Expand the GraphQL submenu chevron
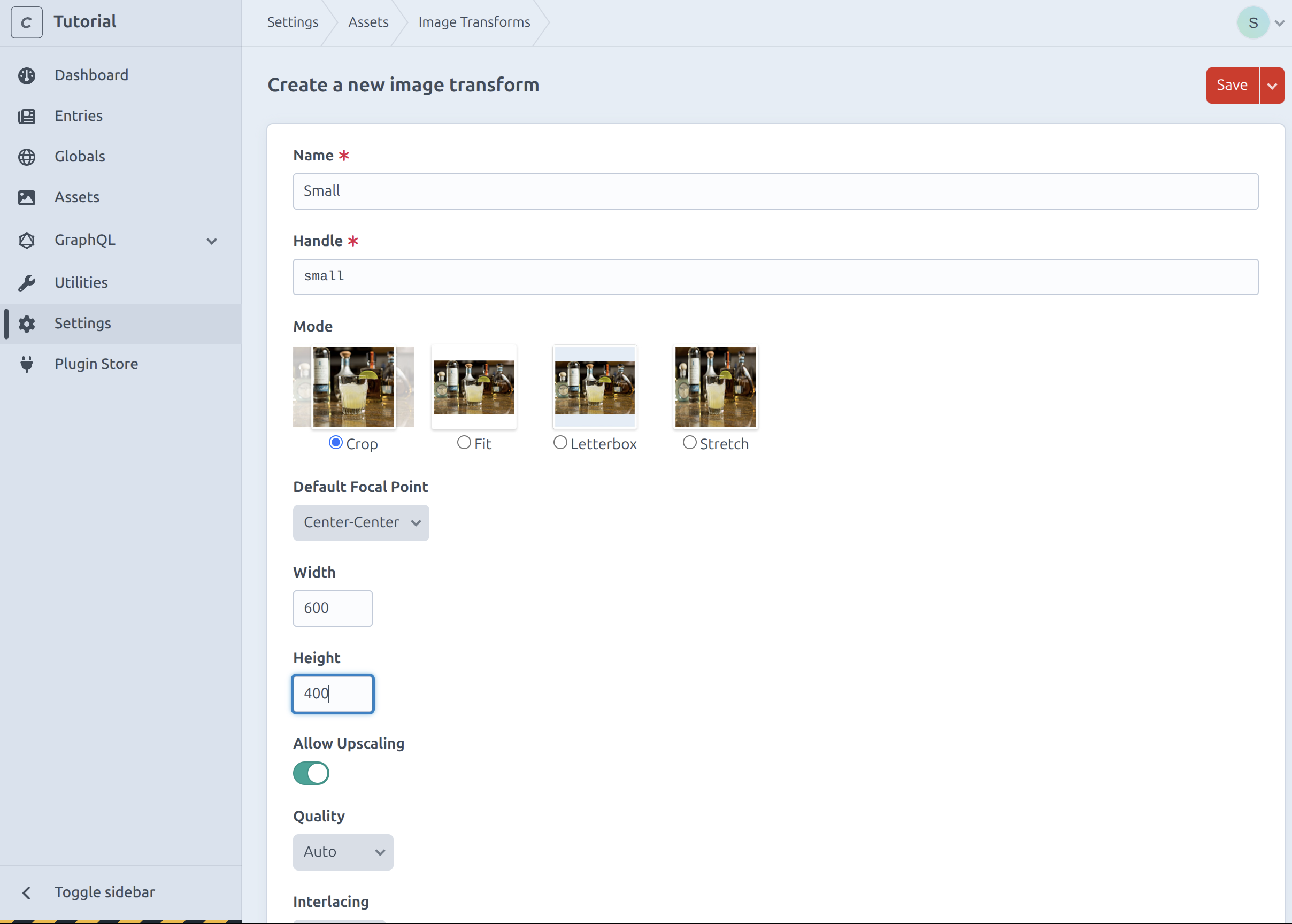Image resolution: width=1292 pixels, height=924 pixels. pyautogui.click(x=212, y=241)
